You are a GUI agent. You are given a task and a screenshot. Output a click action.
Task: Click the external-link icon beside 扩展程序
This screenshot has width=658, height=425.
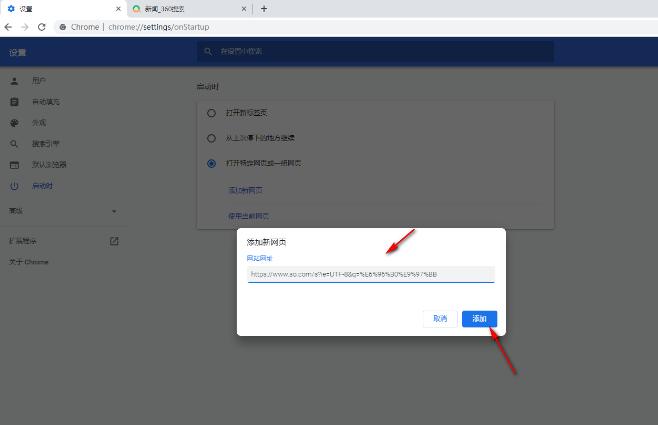114,241
